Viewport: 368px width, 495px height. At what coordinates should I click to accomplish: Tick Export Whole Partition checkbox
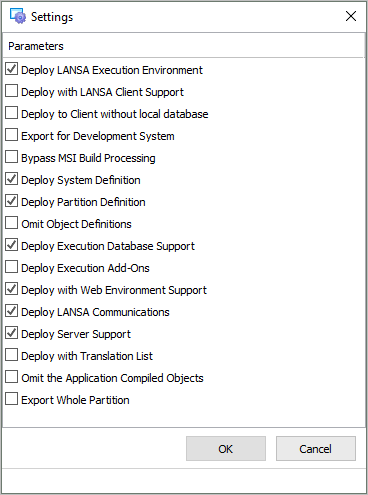click(12, 399)
